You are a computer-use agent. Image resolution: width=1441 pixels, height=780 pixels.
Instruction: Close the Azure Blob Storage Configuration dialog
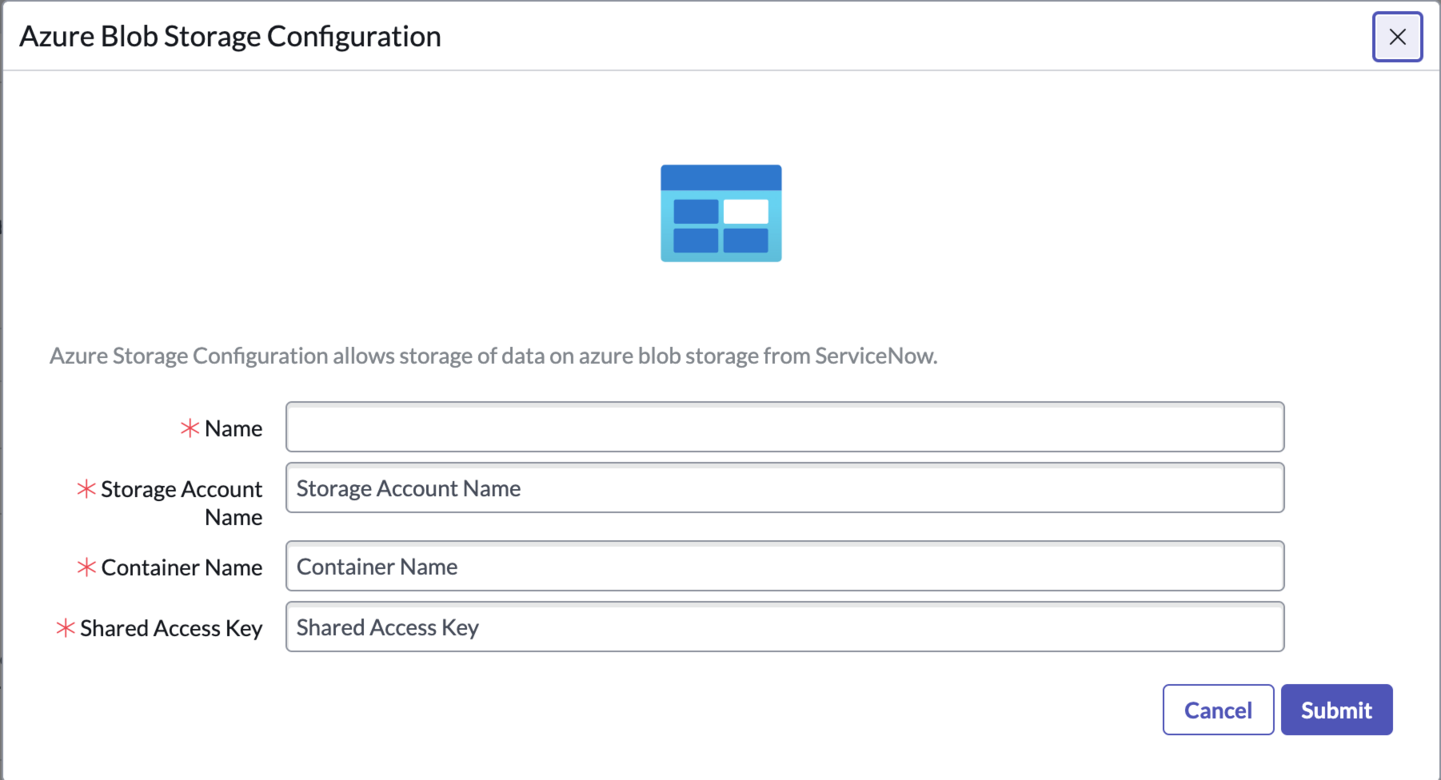[x=1397, y=37]
